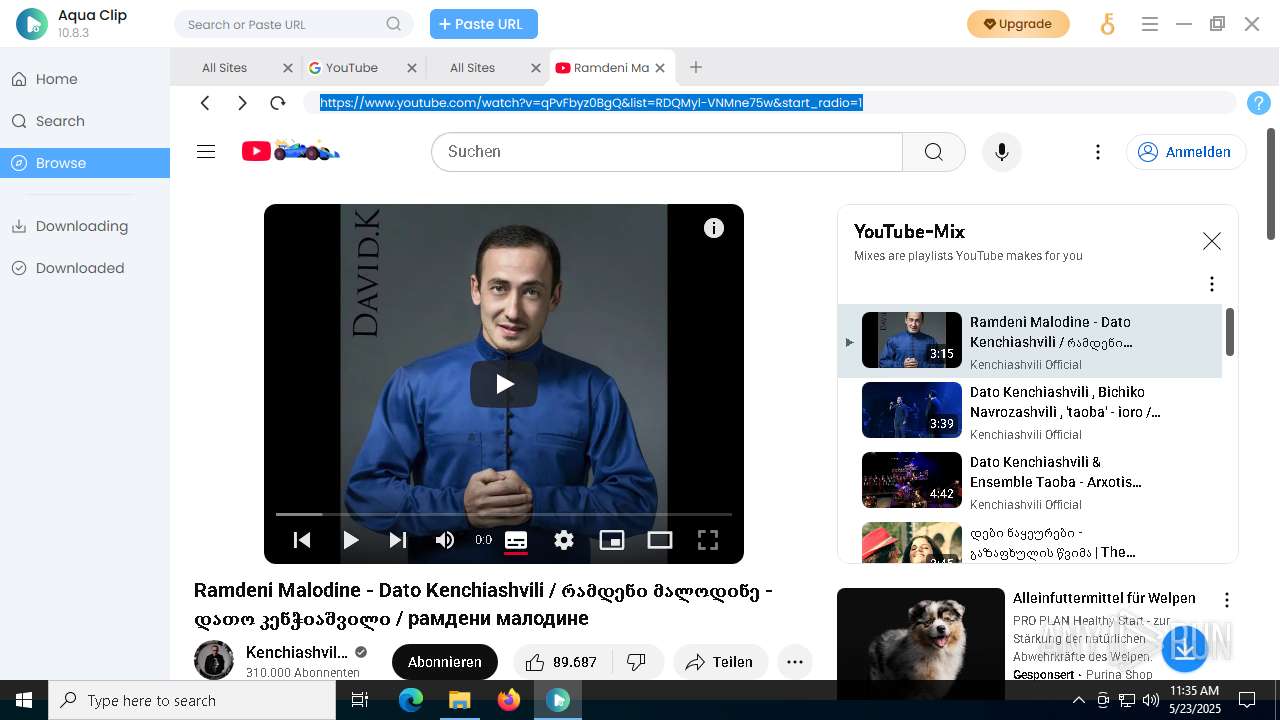The image size is (1280, 720).
Task: Click the Anmelden sign-in button
Action: pos(1186,152)
